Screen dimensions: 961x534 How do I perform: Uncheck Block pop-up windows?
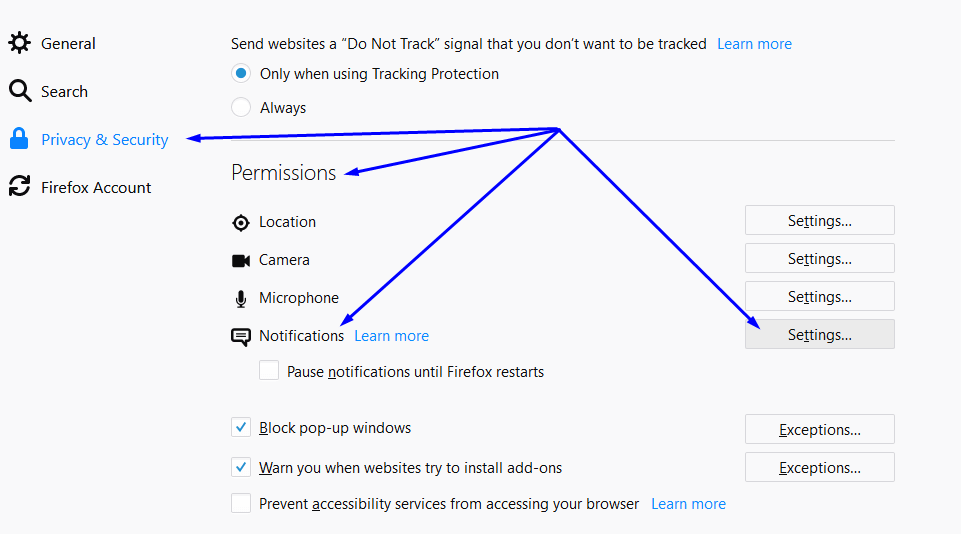pyautogui.click(x=241, y=427)
